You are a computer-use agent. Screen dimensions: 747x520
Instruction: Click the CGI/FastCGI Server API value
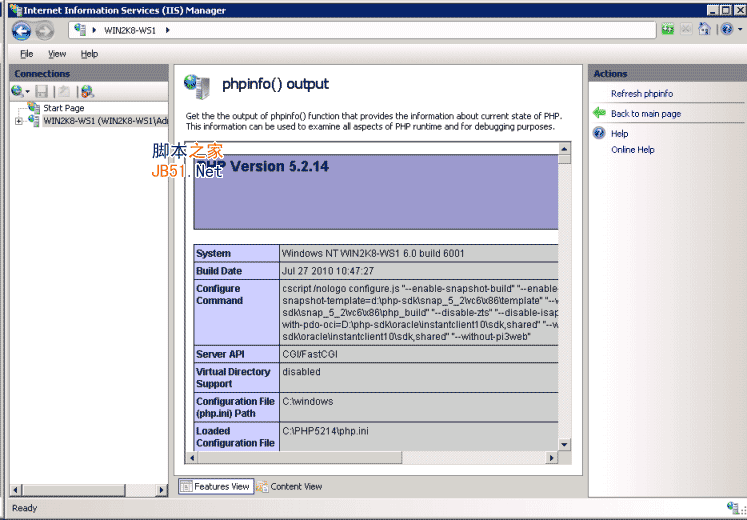(x=310, y=354)
